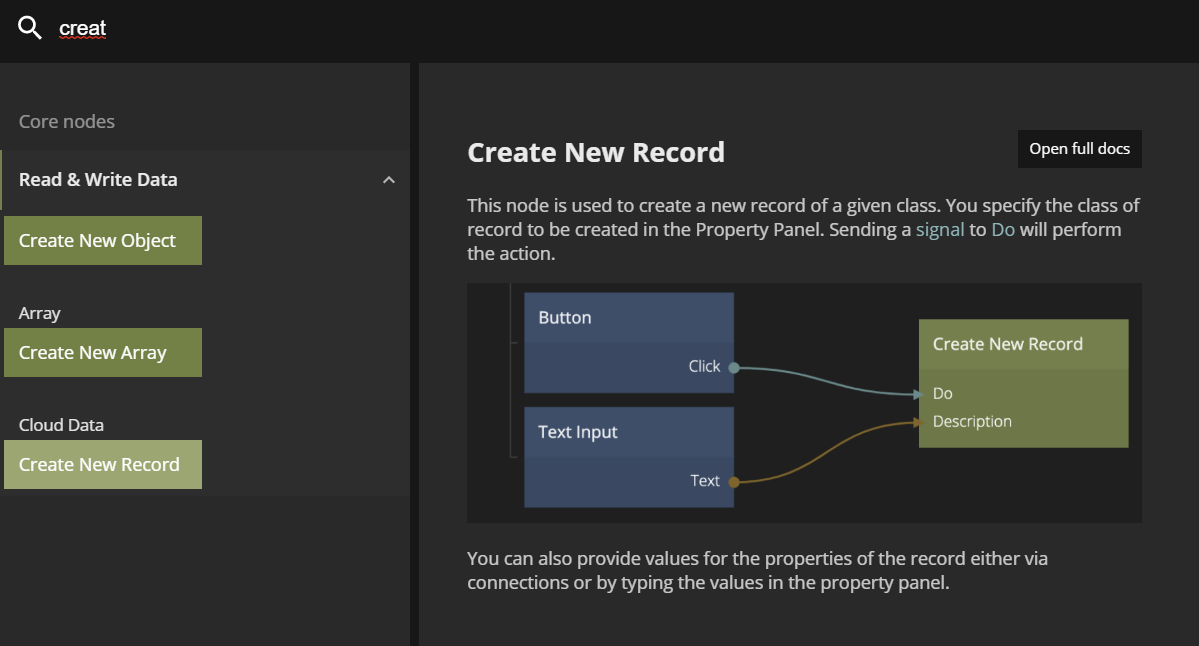Click the Do input on the diagram node
Viewport: 1199px width, 646px height.
click(x=942, y=394)
